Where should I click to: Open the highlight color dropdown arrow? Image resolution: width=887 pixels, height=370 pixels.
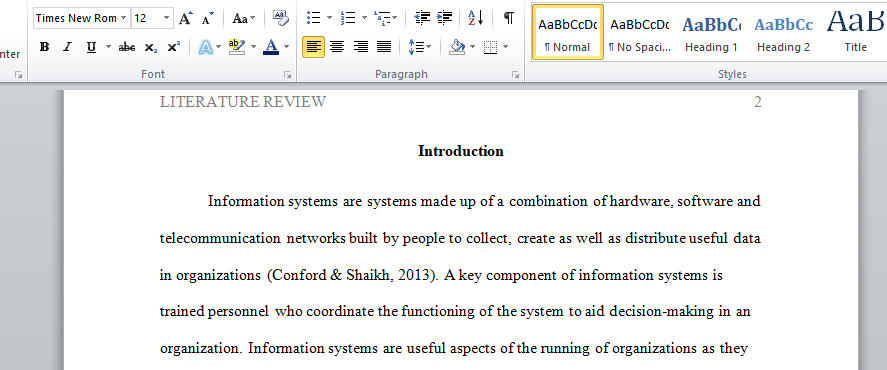(253, 48)
